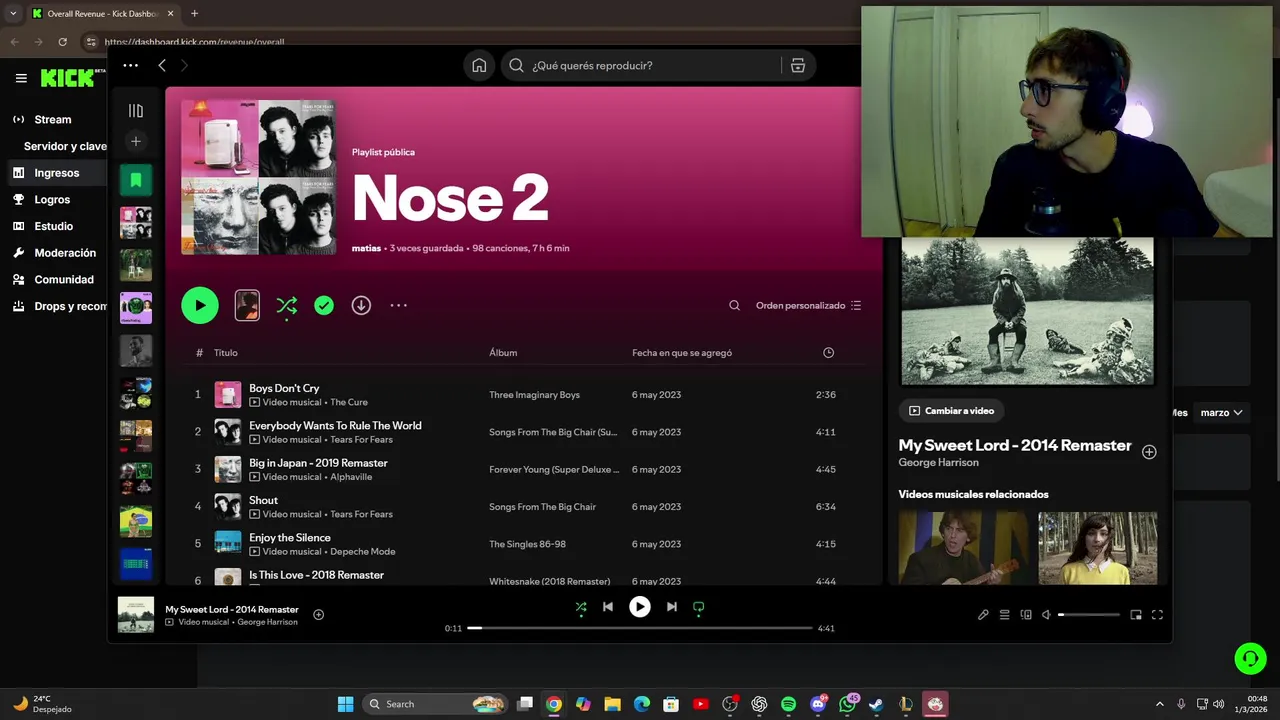Click the Windows Start button

tap(345, 704)
